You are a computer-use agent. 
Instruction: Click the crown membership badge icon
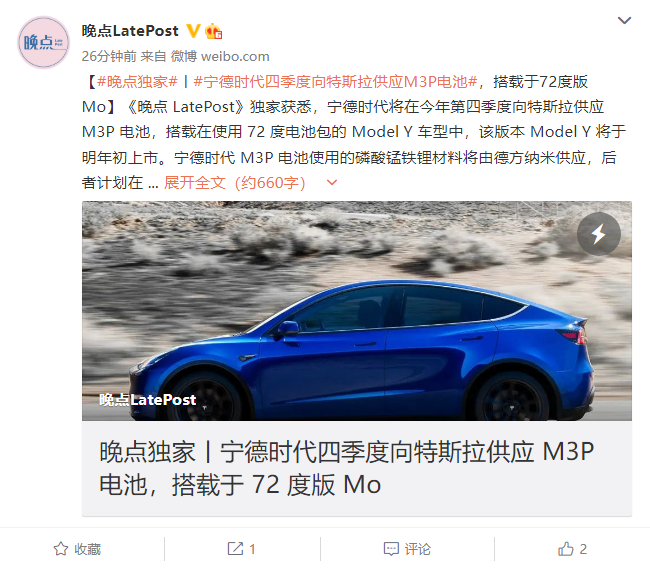tap(214, 31)
